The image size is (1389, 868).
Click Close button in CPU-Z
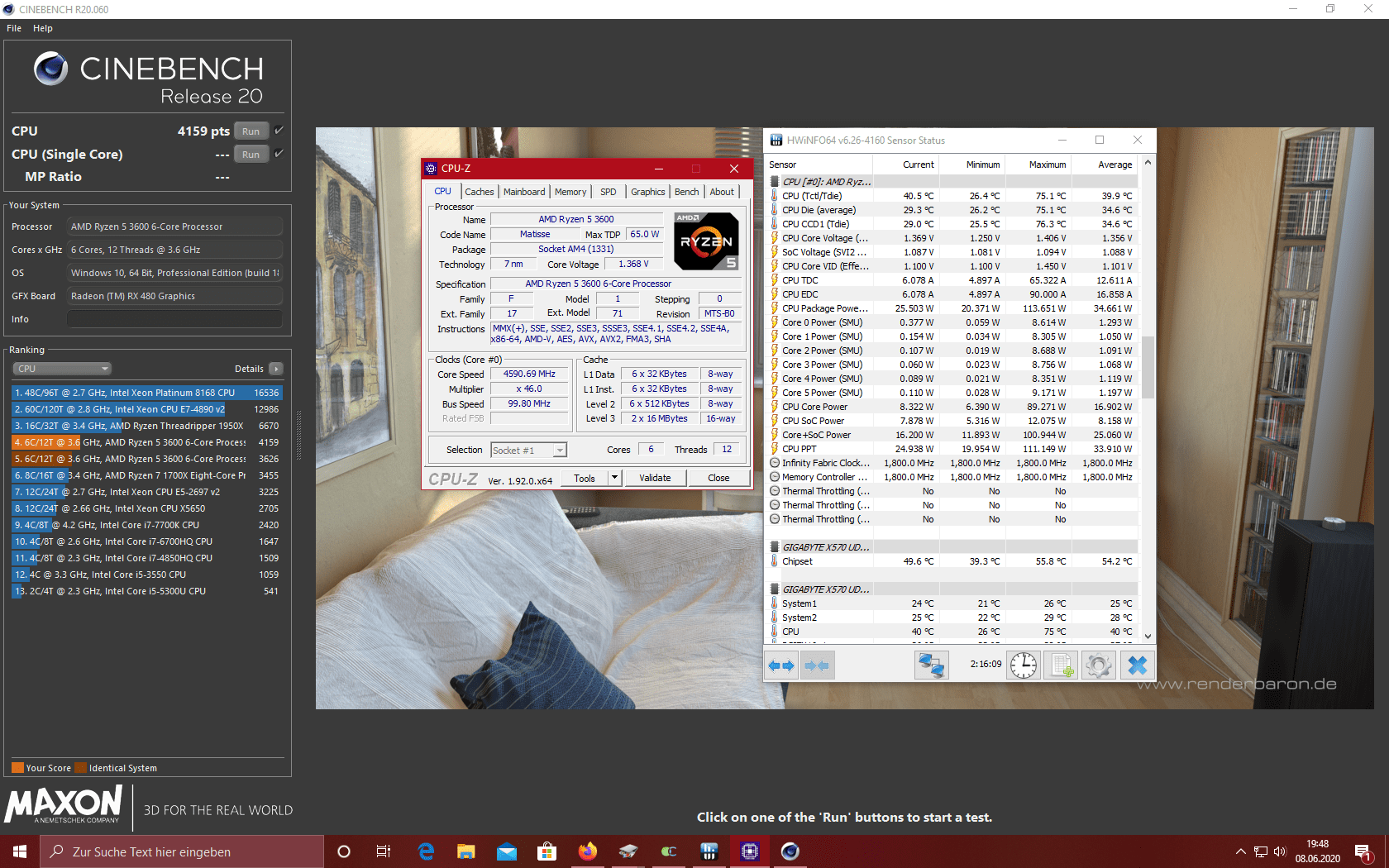[718, 478]
